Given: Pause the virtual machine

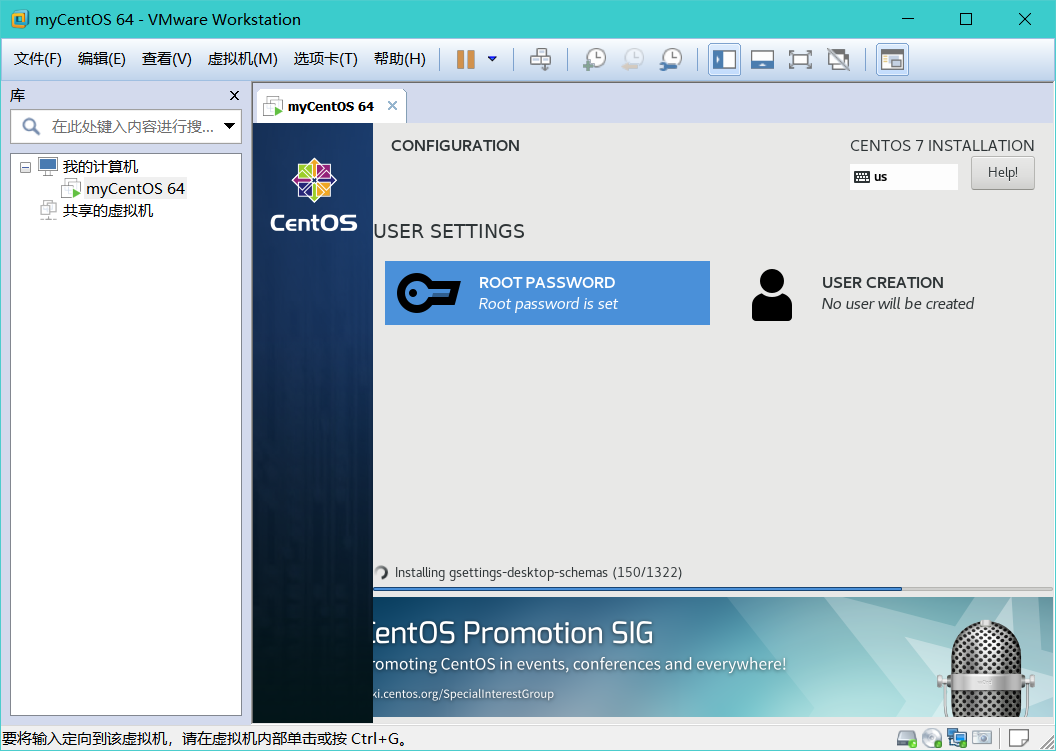Looking at the screenshot, I should tap(465, 59).
